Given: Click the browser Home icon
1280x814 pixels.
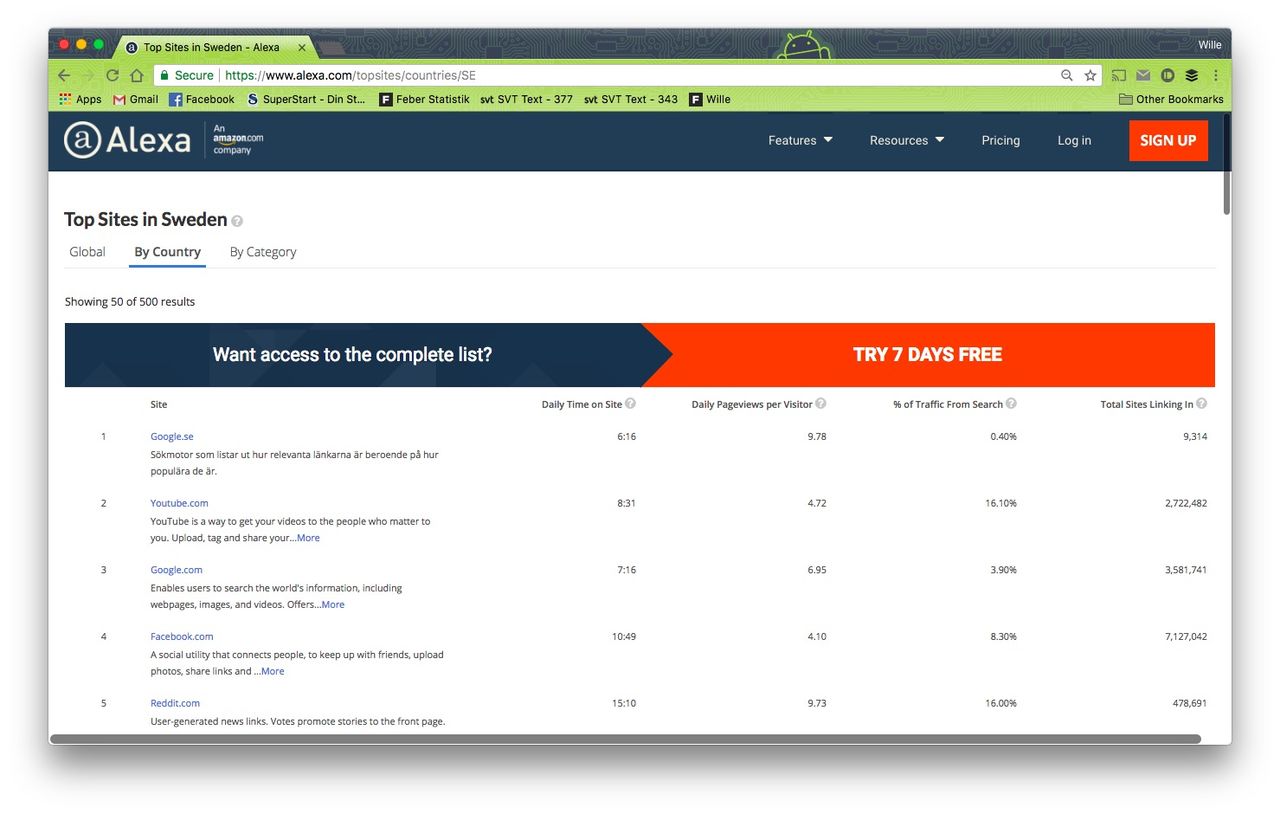Looking at the screenshot, I should pos(136,76).
